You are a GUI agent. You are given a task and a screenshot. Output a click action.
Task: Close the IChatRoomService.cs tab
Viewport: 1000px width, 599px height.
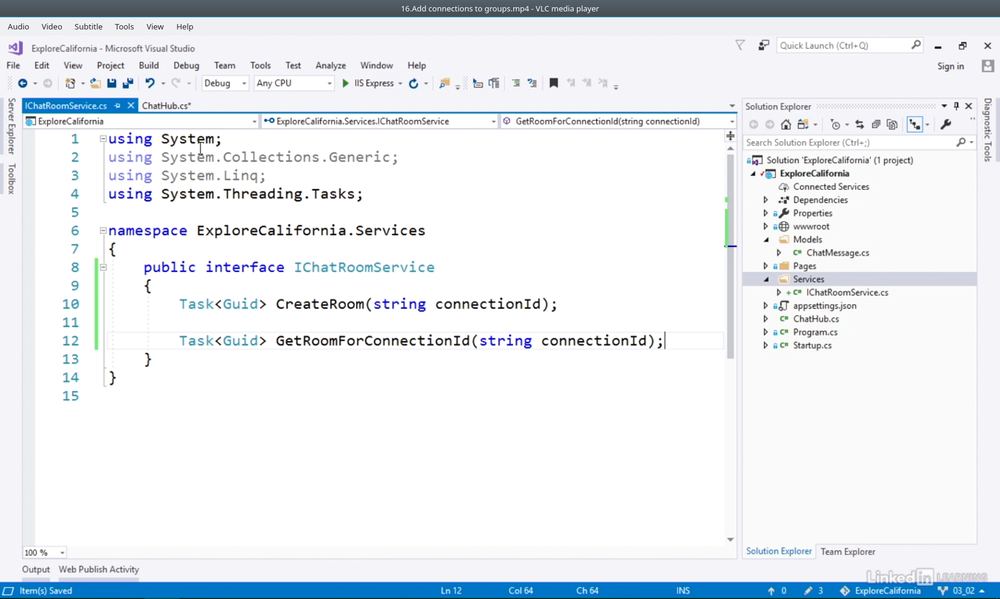(131, 106)
